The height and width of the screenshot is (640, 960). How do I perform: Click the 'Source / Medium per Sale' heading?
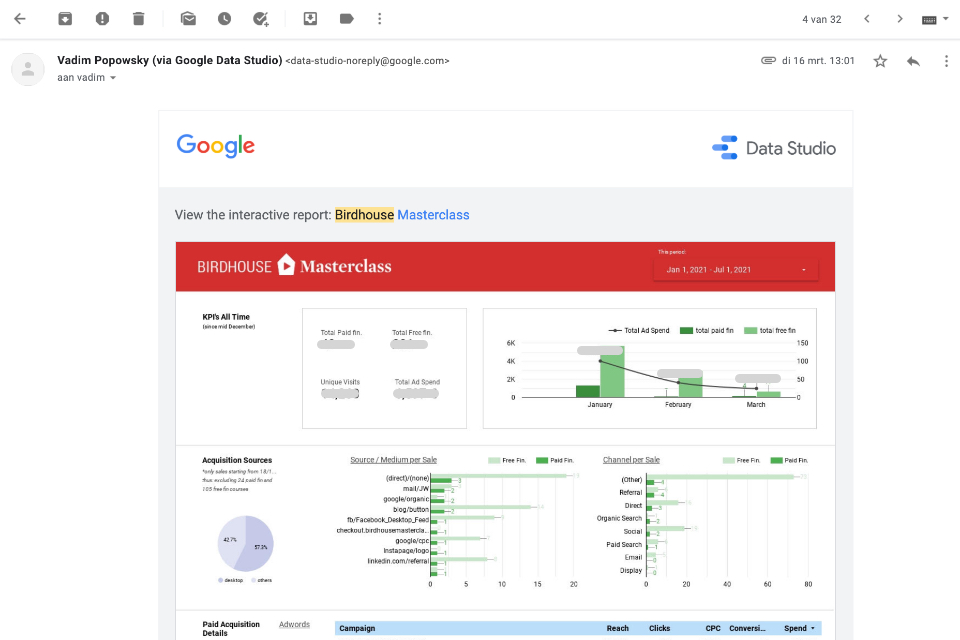point(393,460)
